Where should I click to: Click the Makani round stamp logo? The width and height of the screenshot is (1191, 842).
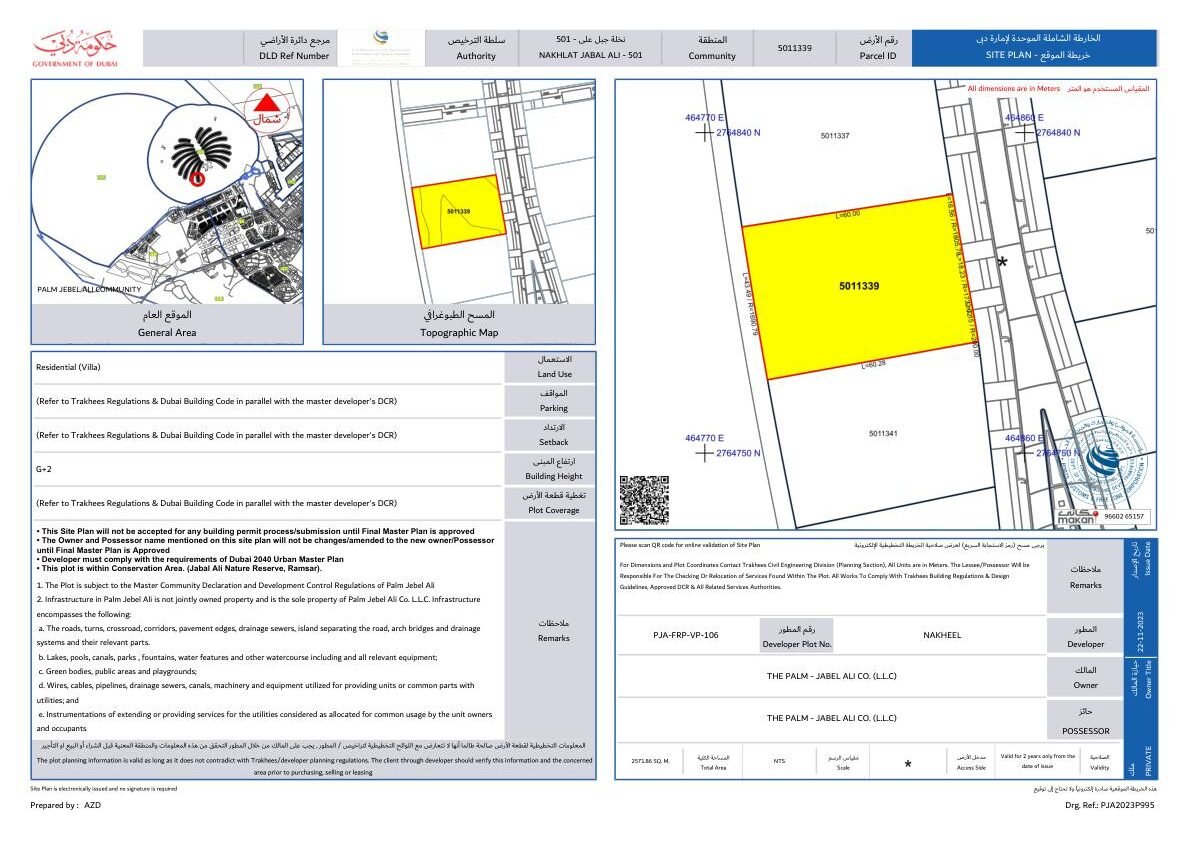pos(1104,463)
